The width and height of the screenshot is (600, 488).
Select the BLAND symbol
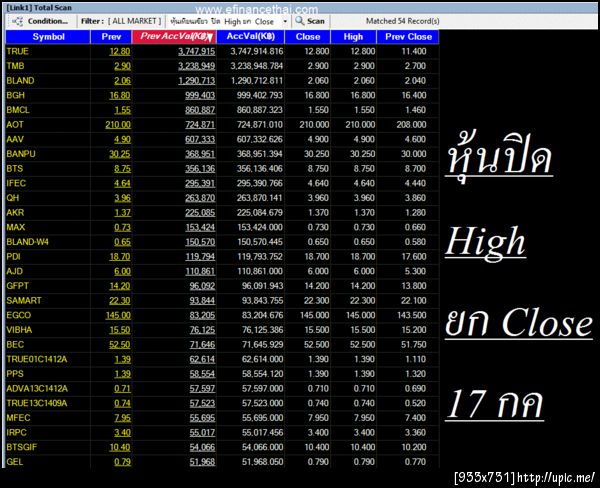[20, 81]
